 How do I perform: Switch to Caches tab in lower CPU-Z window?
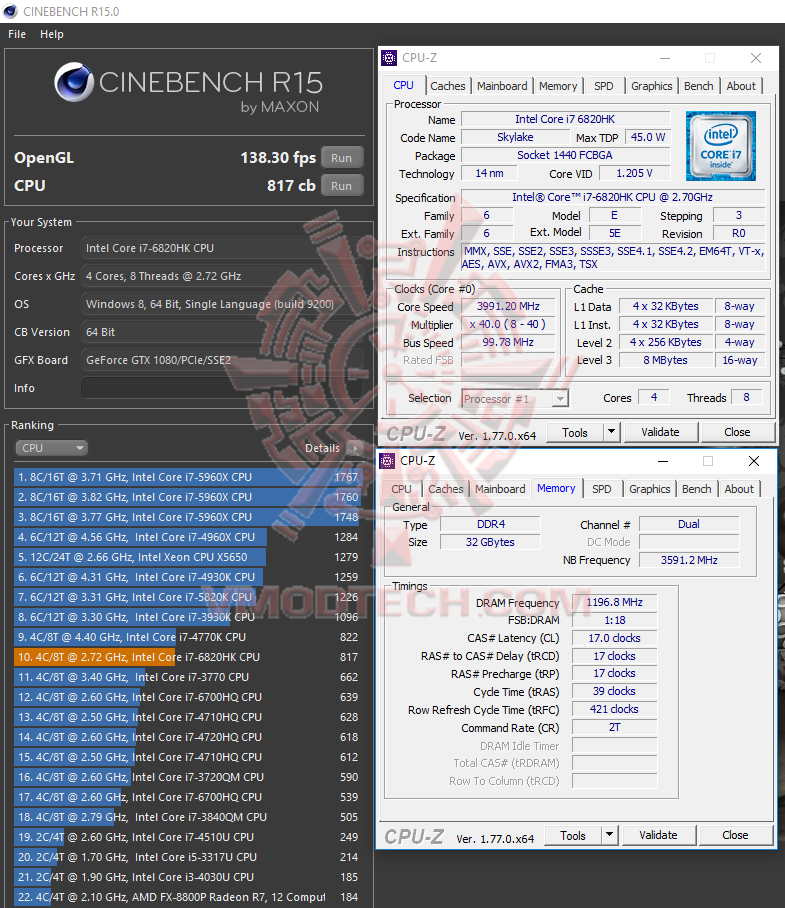[x=446, y=489]
